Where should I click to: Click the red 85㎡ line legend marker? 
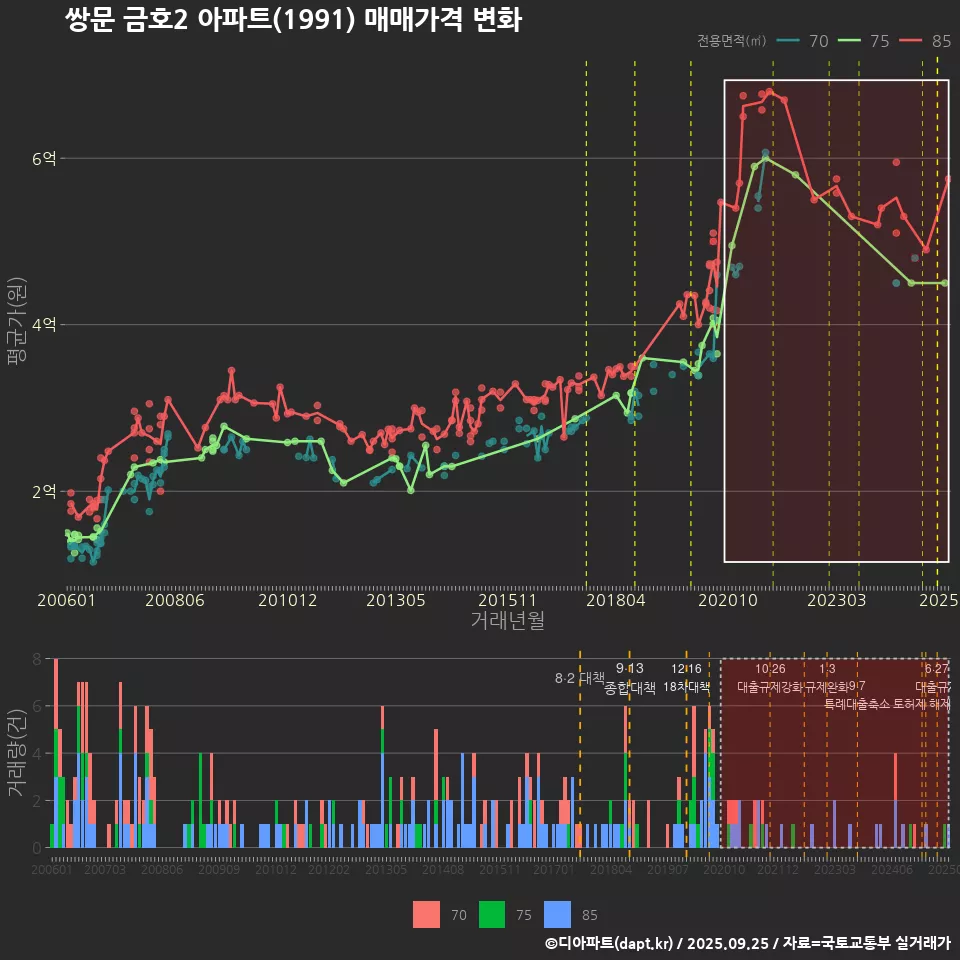911,41
